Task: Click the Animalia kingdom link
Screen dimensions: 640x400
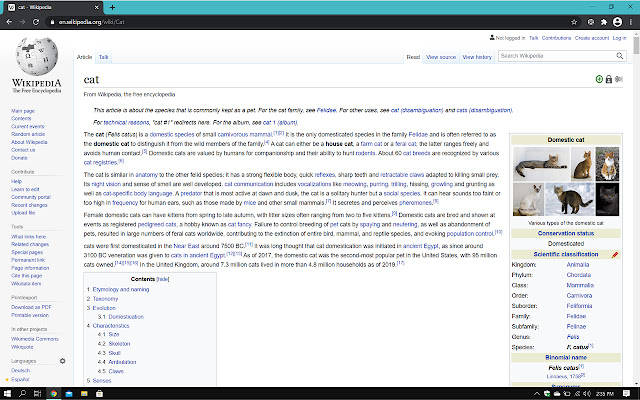Action: (578, 265)
